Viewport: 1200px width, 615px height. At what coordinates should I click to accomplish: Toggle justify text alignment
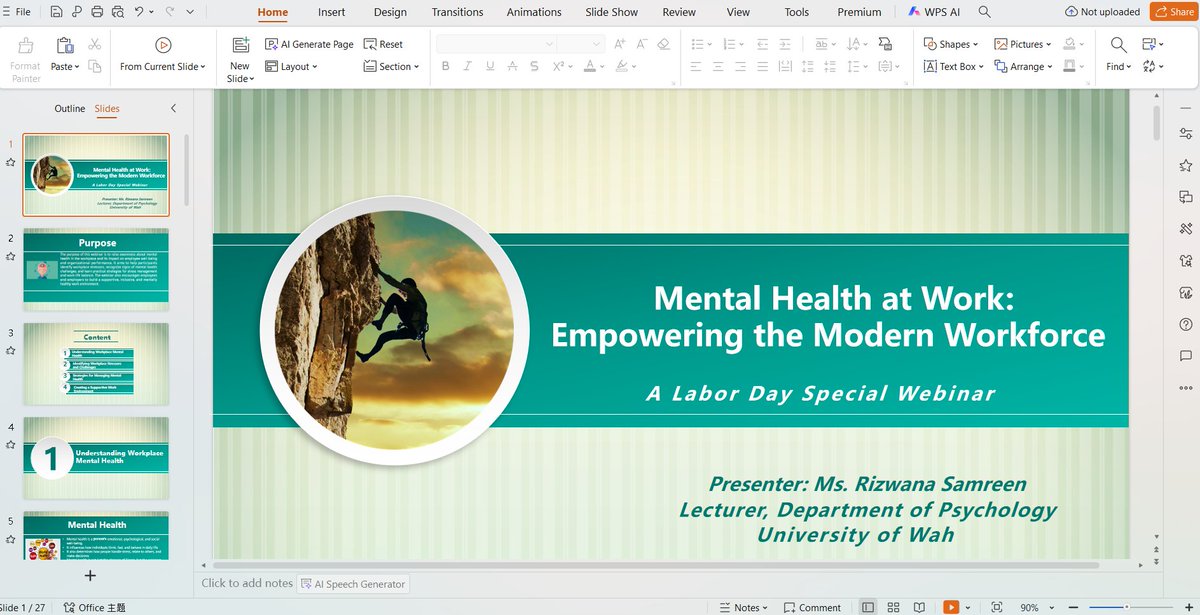[x=762, y=66]
